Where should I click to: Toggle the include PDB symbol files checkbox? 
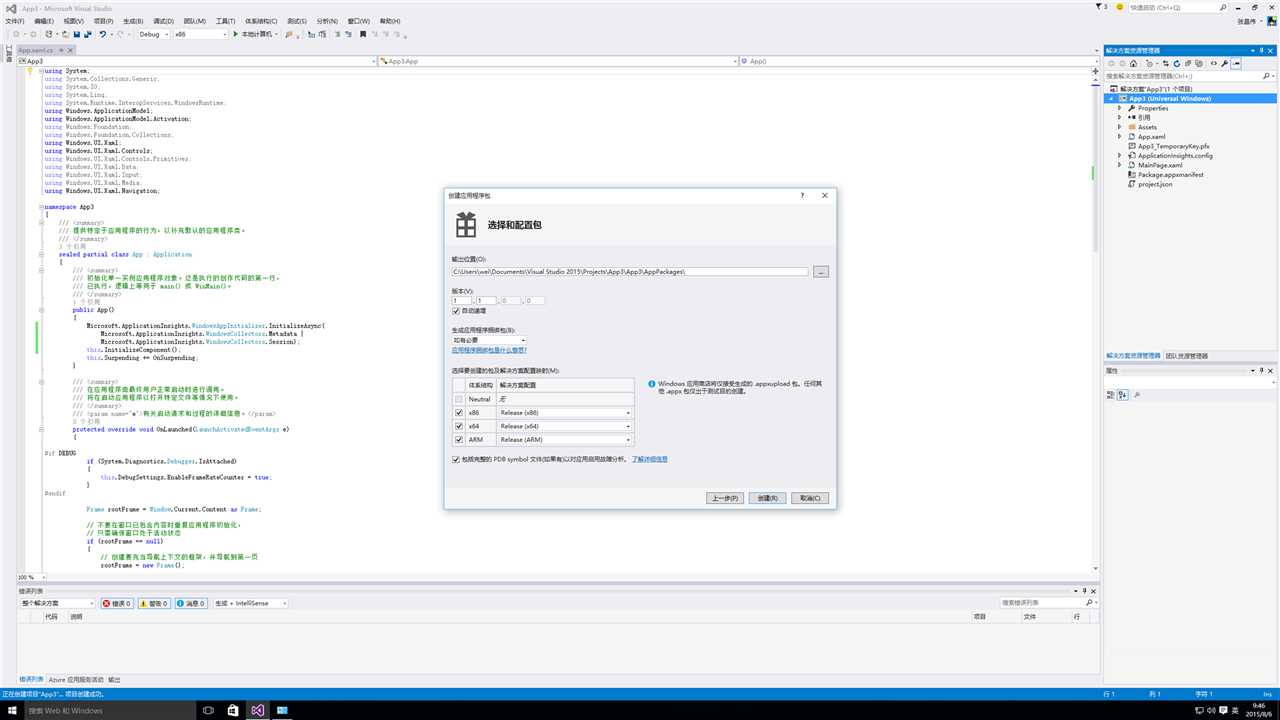pyautogui.click(x=456, y=459)
